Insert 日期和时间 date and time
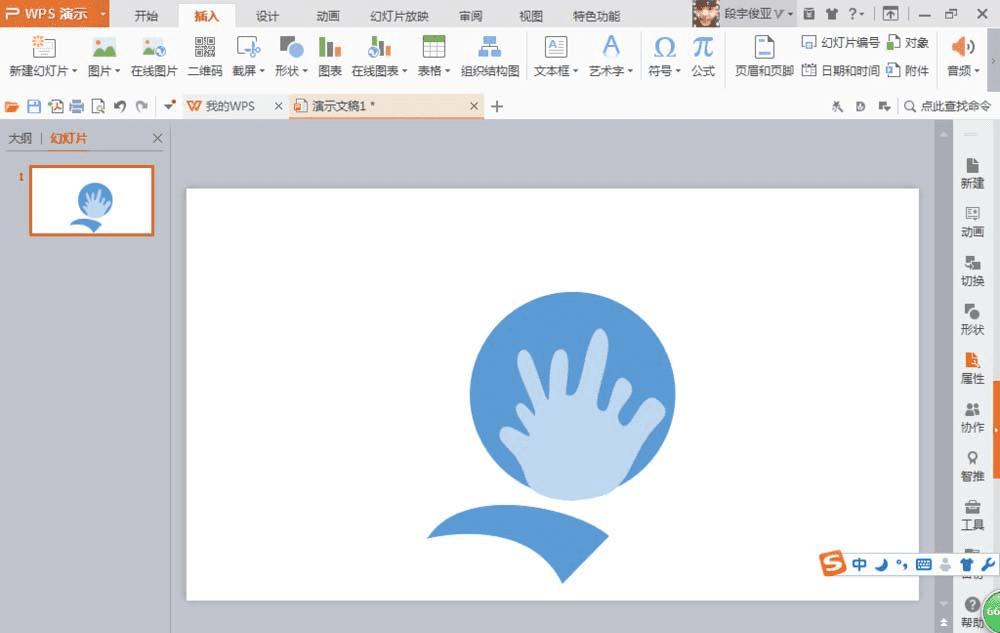The image size is (1000, 633). (x=841, y=70)
